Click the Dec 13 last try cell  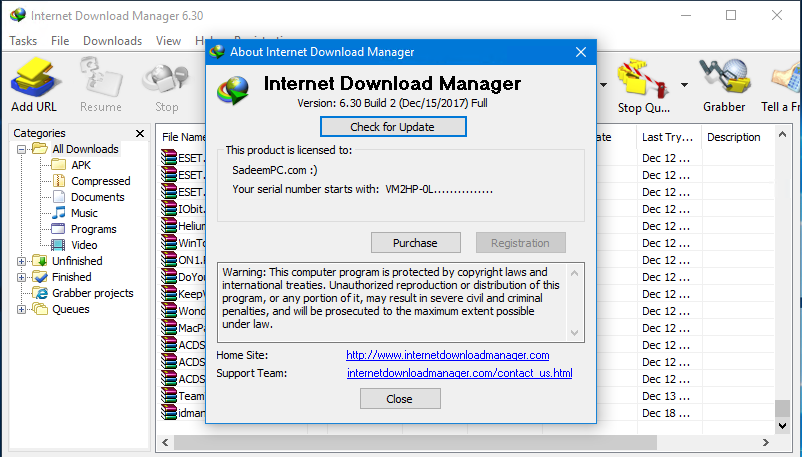pos(666,396)
